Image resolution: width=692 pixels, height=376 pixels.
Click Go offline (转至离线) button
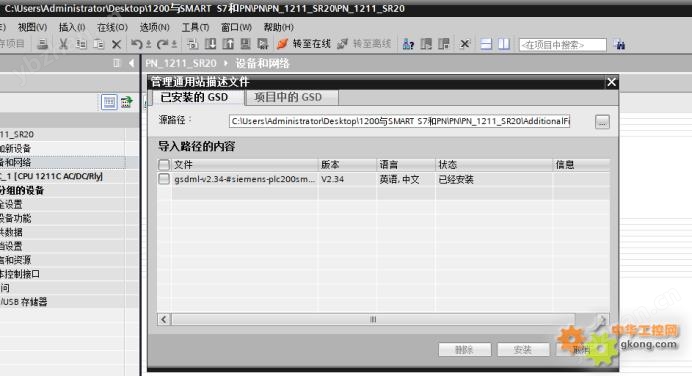click(365, 44)
